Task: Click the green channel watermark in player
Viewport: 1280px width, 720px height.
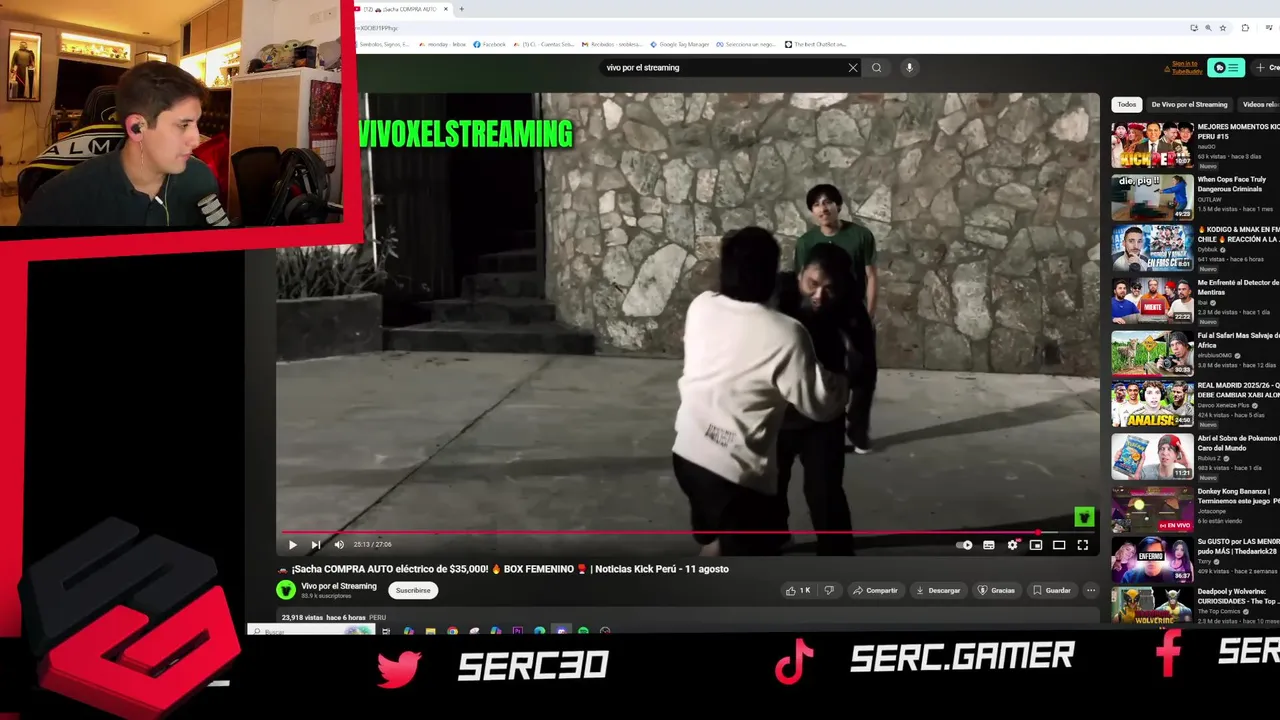Action: (x=1084, y=517)
